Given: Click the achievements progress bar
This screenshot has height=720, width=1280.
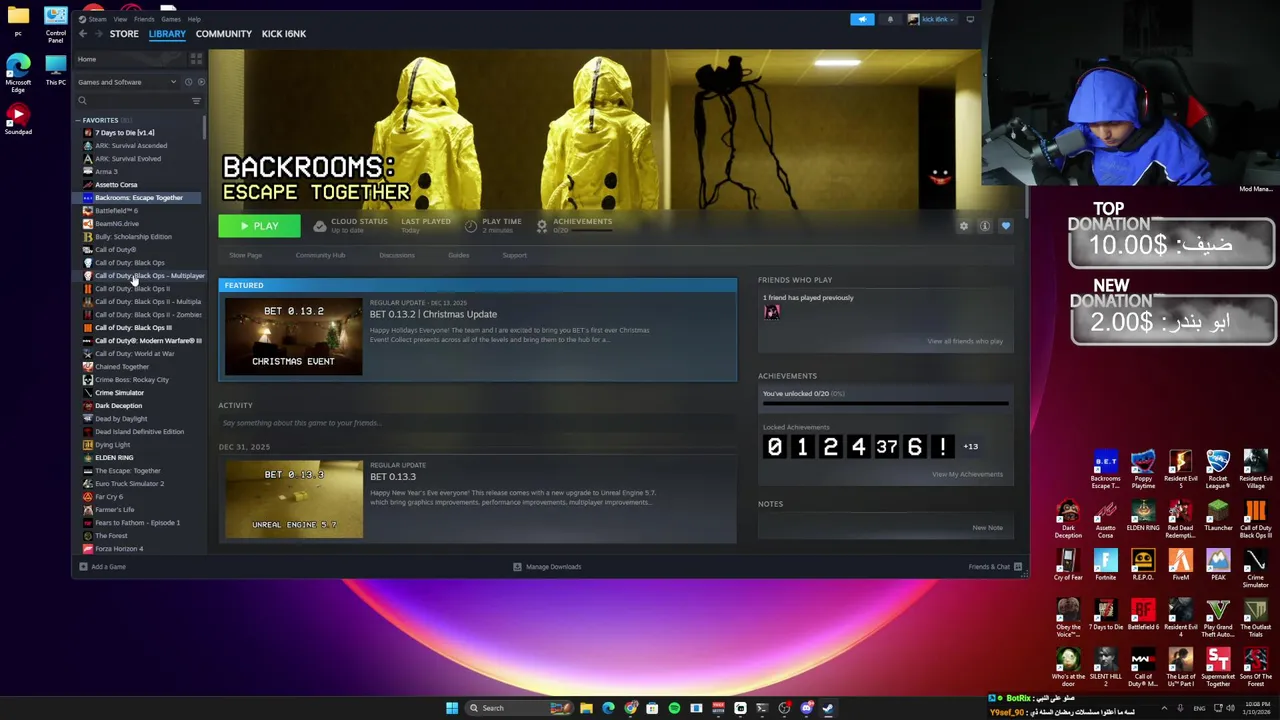Looking at the screenshot, I should coord(885,403).
